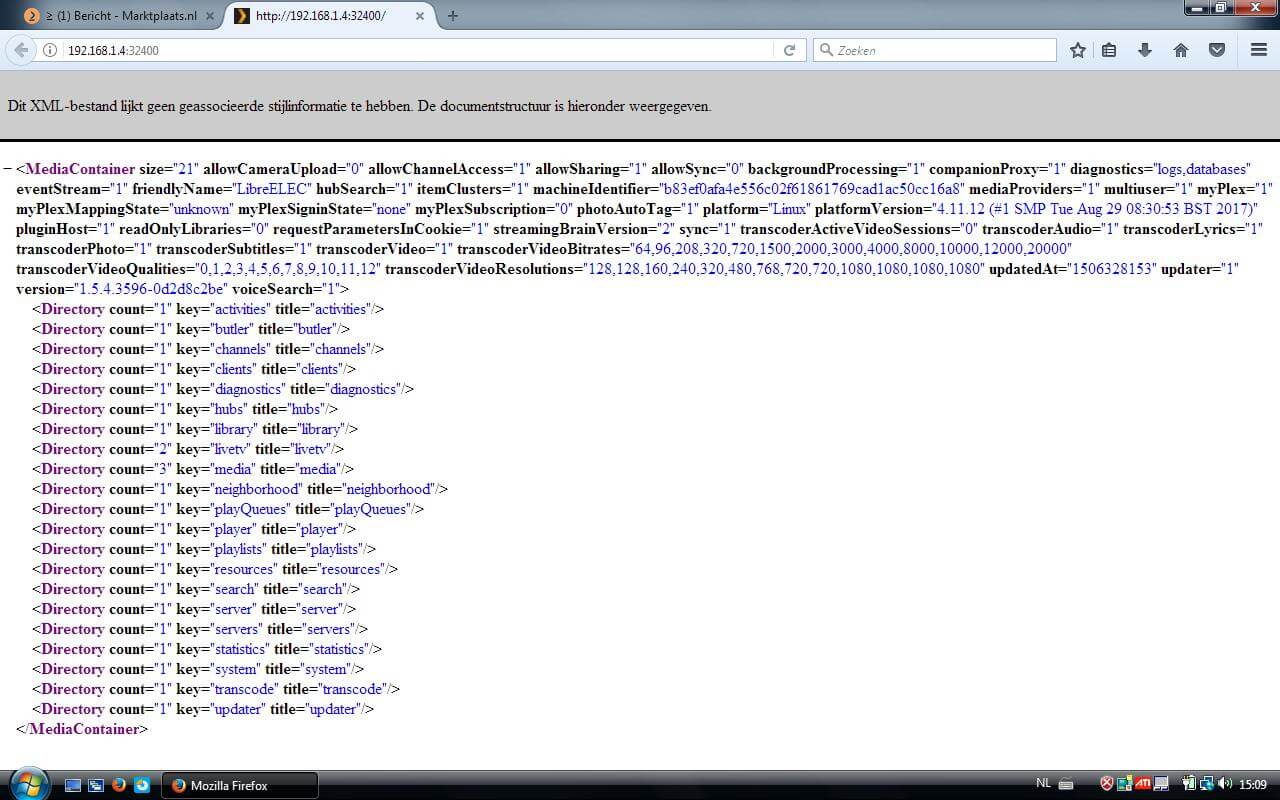
Task: Show site information icon in address bar
Action: click(50, 50)
